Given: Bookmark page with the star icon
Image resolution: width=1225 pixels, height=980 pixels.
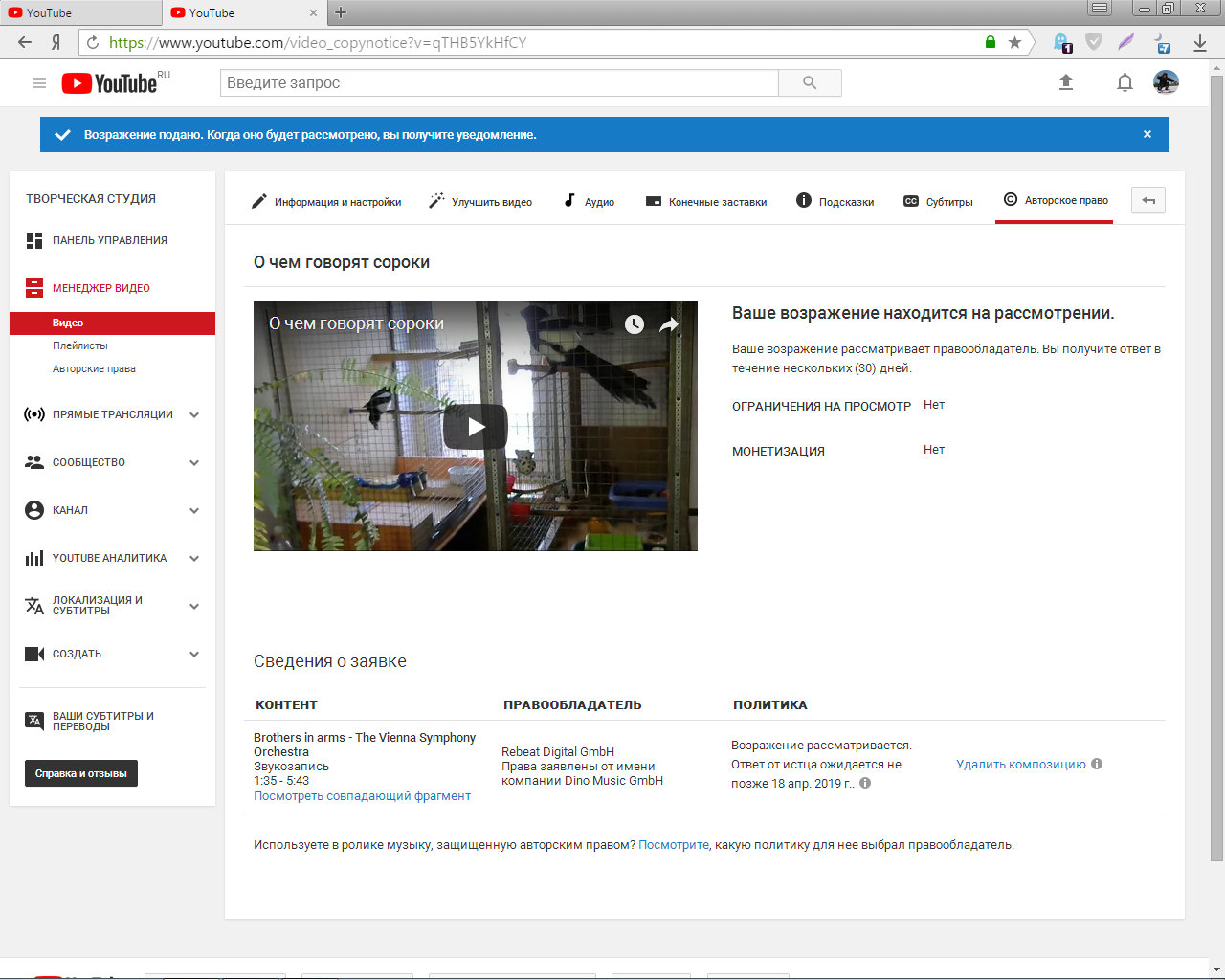Looking at the screenshot, I should (x=1014, y=42).
